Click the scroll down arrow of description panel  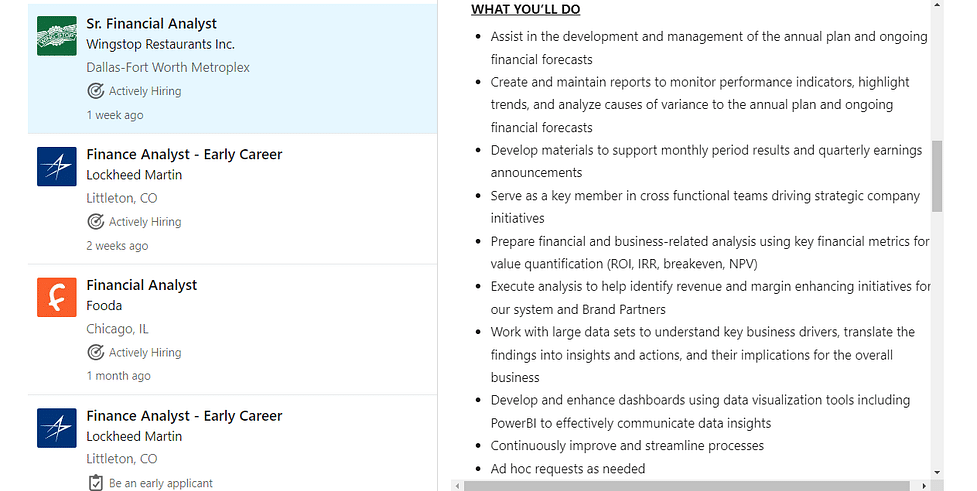coord(937,474)
